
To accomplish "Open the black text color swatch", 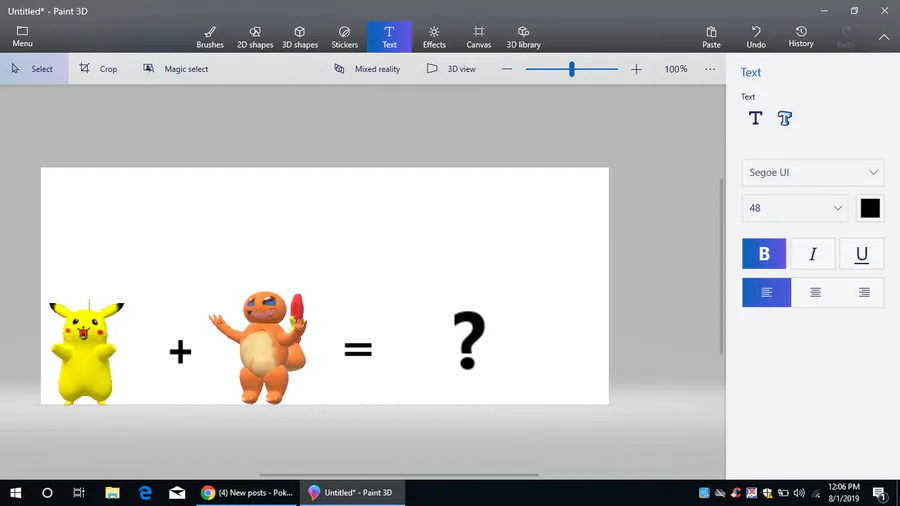I will (870, 208).
